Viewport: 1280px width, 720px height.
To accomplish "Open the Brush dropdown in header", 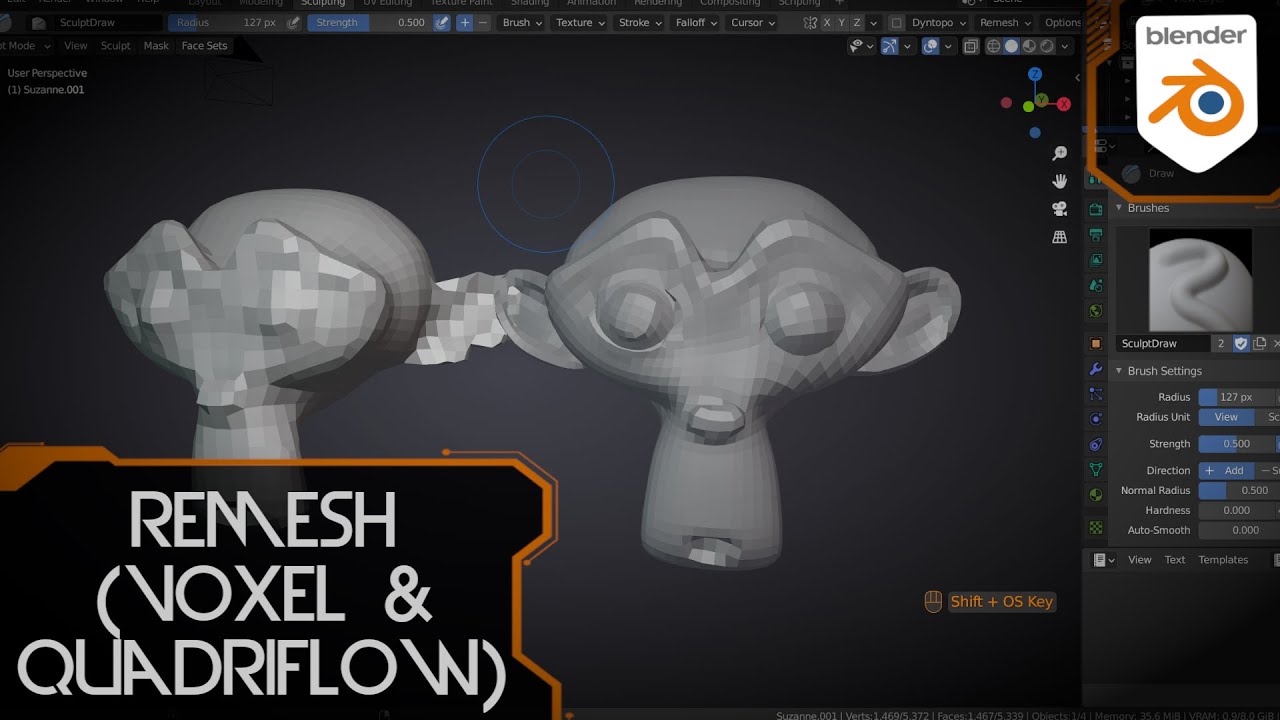I will pos(522,22).
